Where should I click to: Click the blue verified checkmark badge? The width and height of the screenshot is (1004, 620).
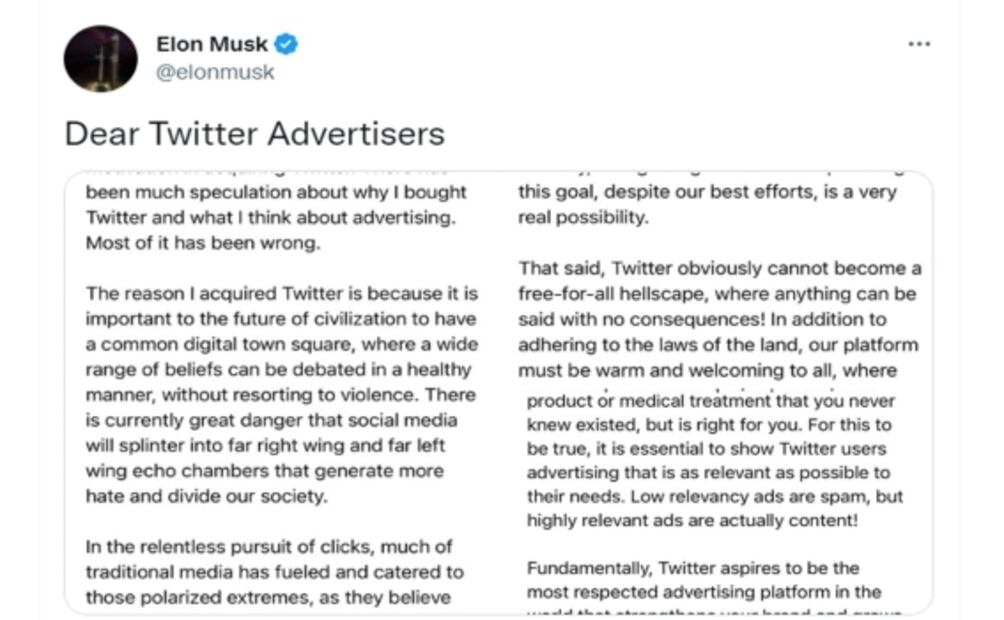click(x=285, y=44)
